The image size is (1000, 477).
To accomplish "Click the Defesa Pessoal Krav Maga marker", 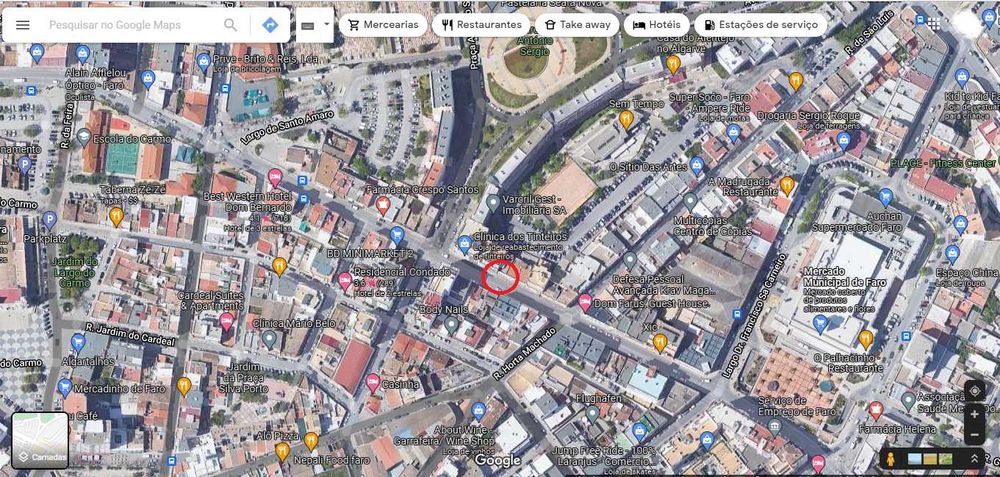I will (630, 261).
